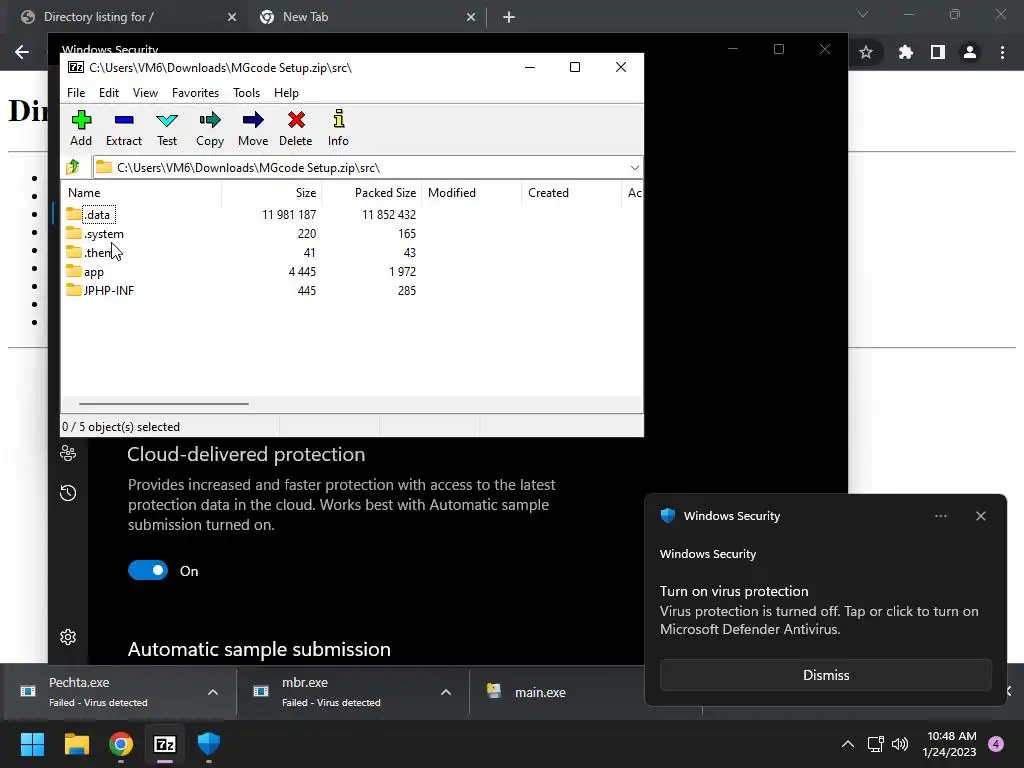
Task: Go up one folder level in 7-Zip
Action: pos(73,167)
